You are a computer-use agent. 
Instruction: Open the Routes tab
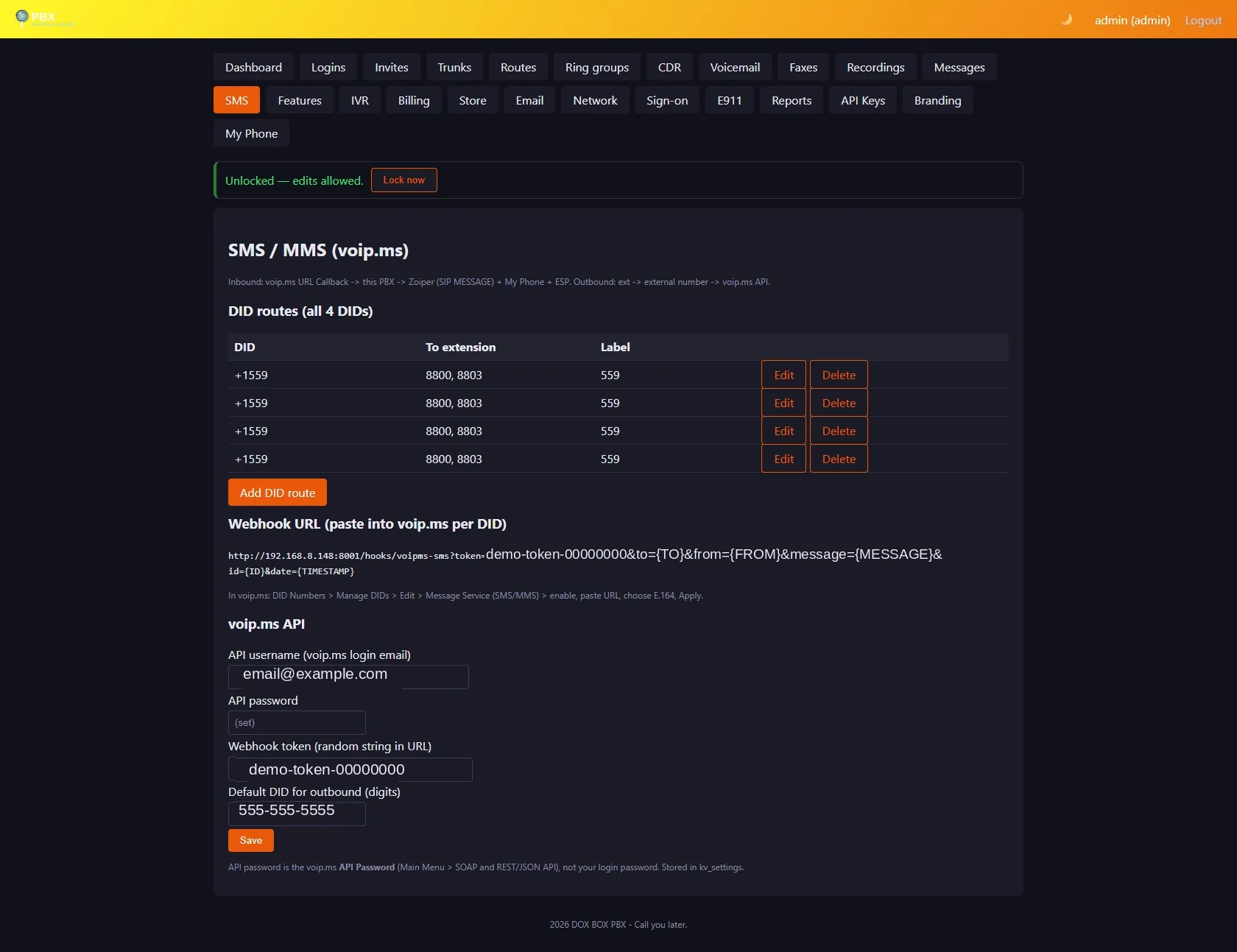(x=518, y=67)
